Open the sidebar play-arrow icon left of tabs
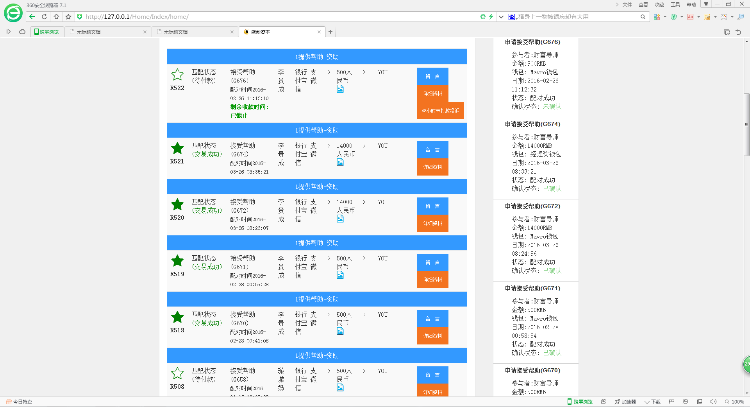 click(x=9, y=32)
